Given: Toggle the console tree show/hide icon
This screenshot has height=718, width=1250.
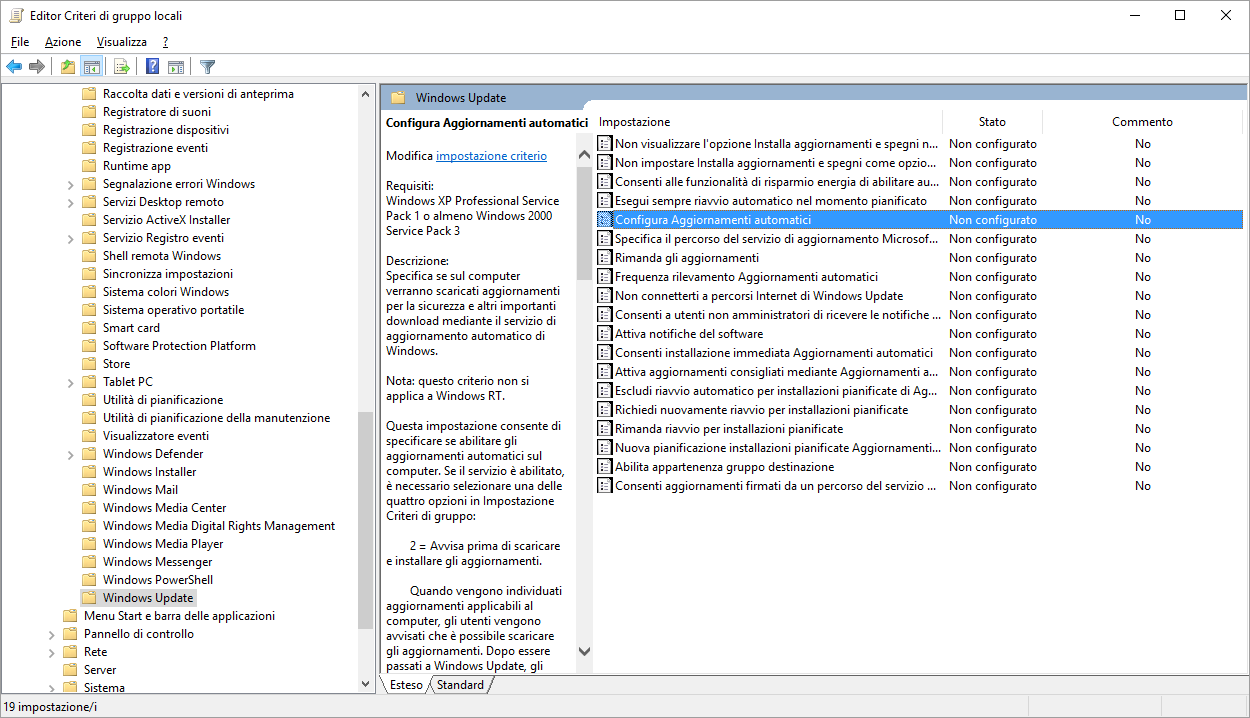Looking at the screenshot, I should pos(91,67).
